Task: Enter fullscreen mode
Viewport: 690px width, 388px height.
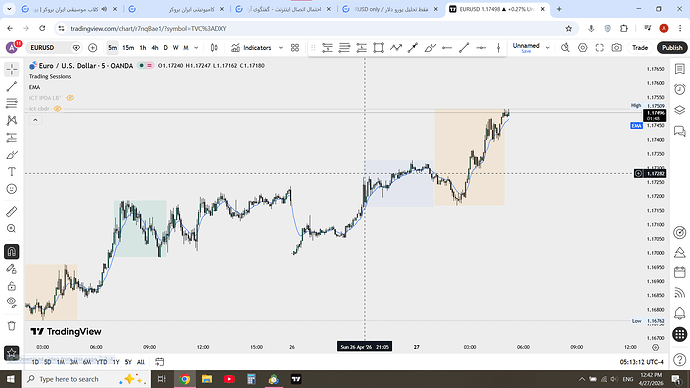Action: (599, 48)
